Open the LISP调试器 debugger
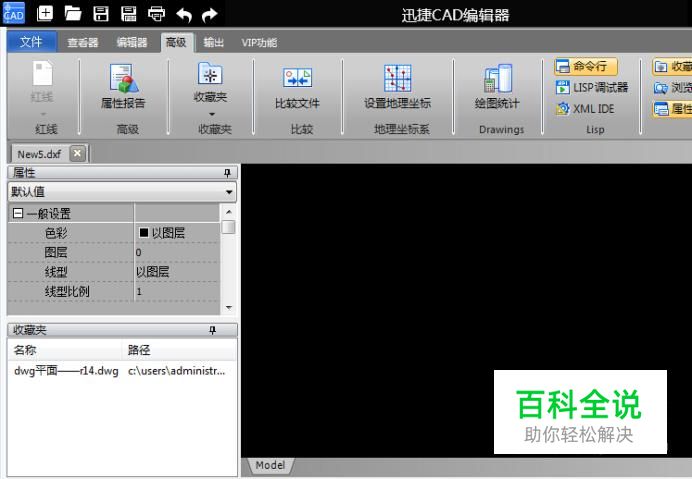Screen dimensions: 692x479 (592, 87)
